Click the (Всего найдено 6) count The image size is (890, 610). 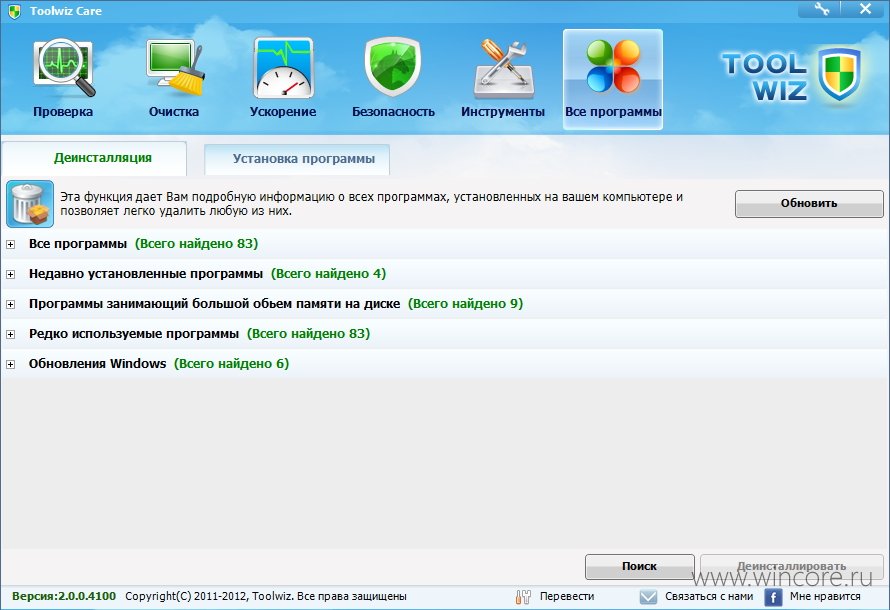[x=231, y=364]
